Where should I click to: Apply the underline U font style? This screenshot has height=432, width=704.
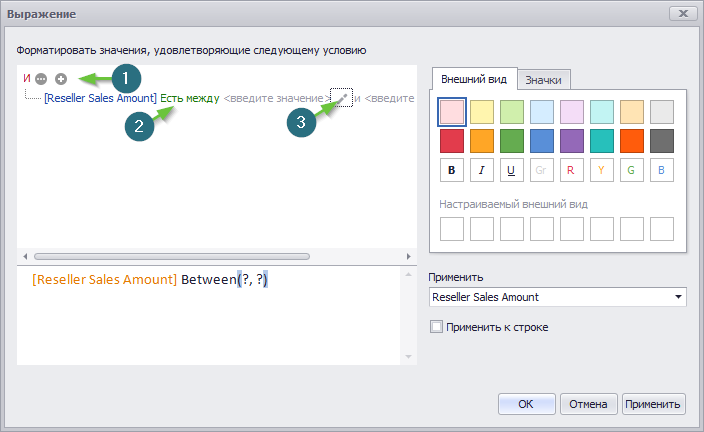pyautogui.click(x=512, y=170)
